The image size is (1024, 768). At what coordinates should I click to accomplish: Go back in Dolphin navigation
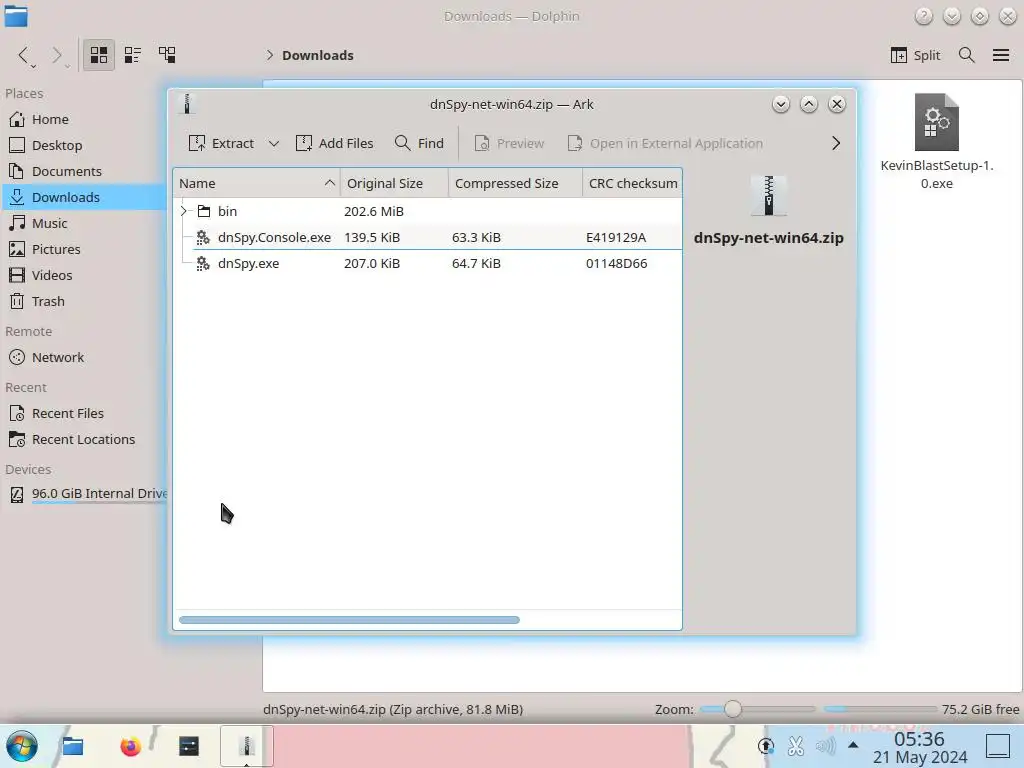(x=25, y=56)
